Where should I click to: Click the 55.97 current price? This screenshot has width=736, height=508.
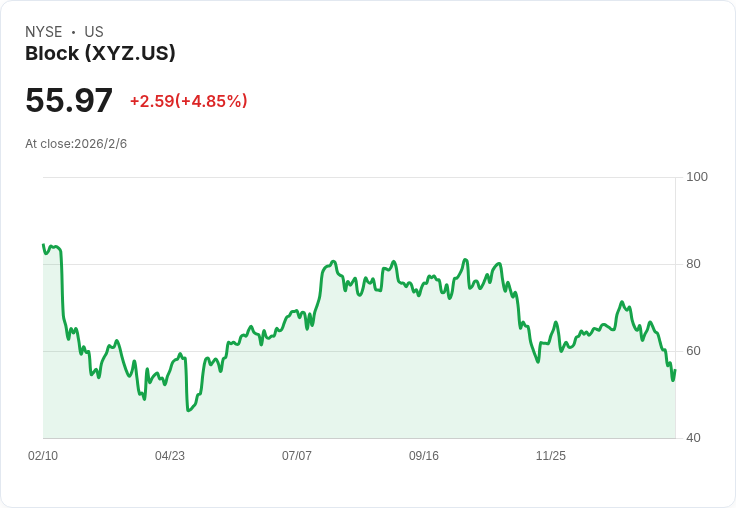[69, 101]
